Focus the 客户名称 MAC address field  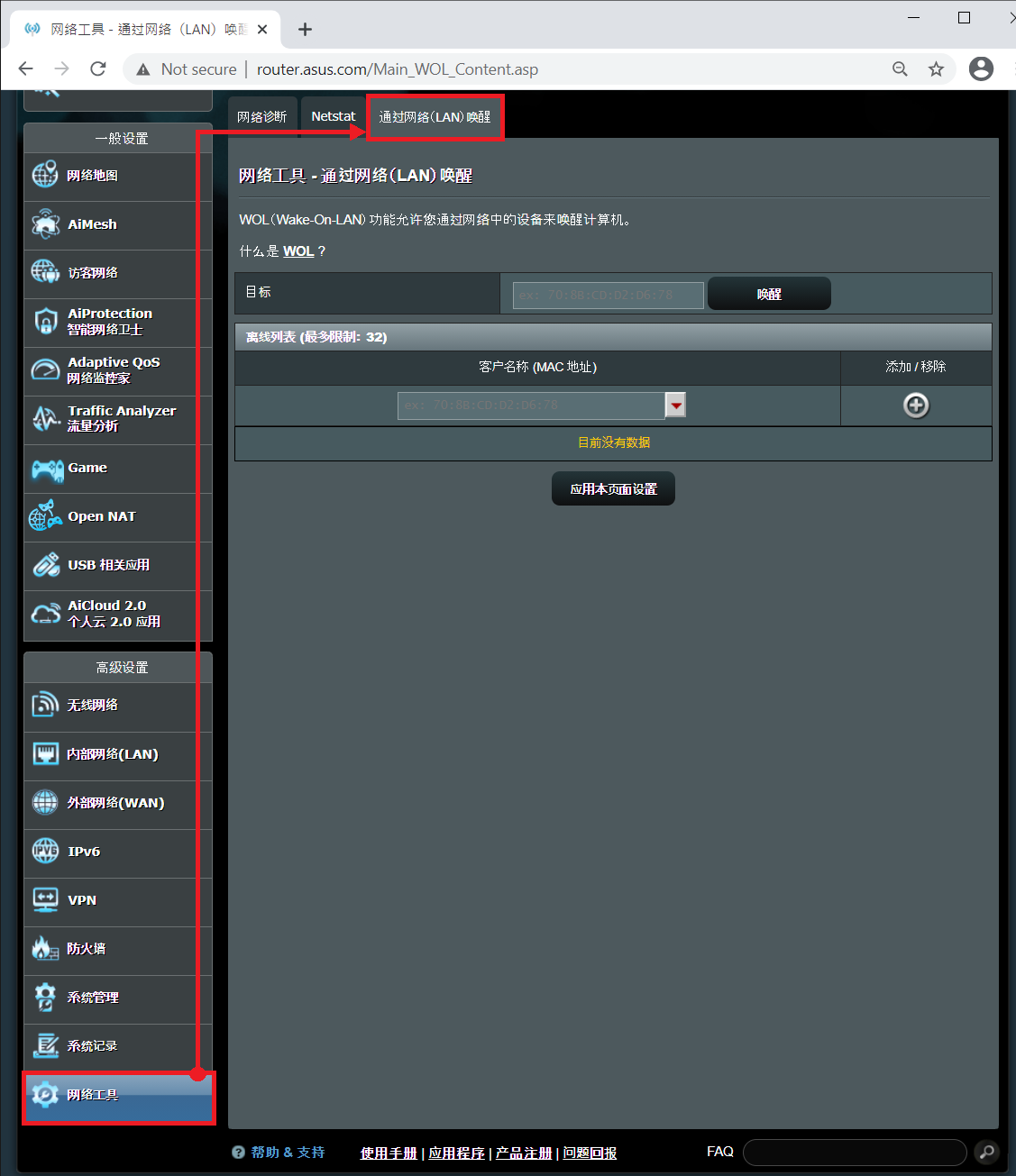pos(532,406)
